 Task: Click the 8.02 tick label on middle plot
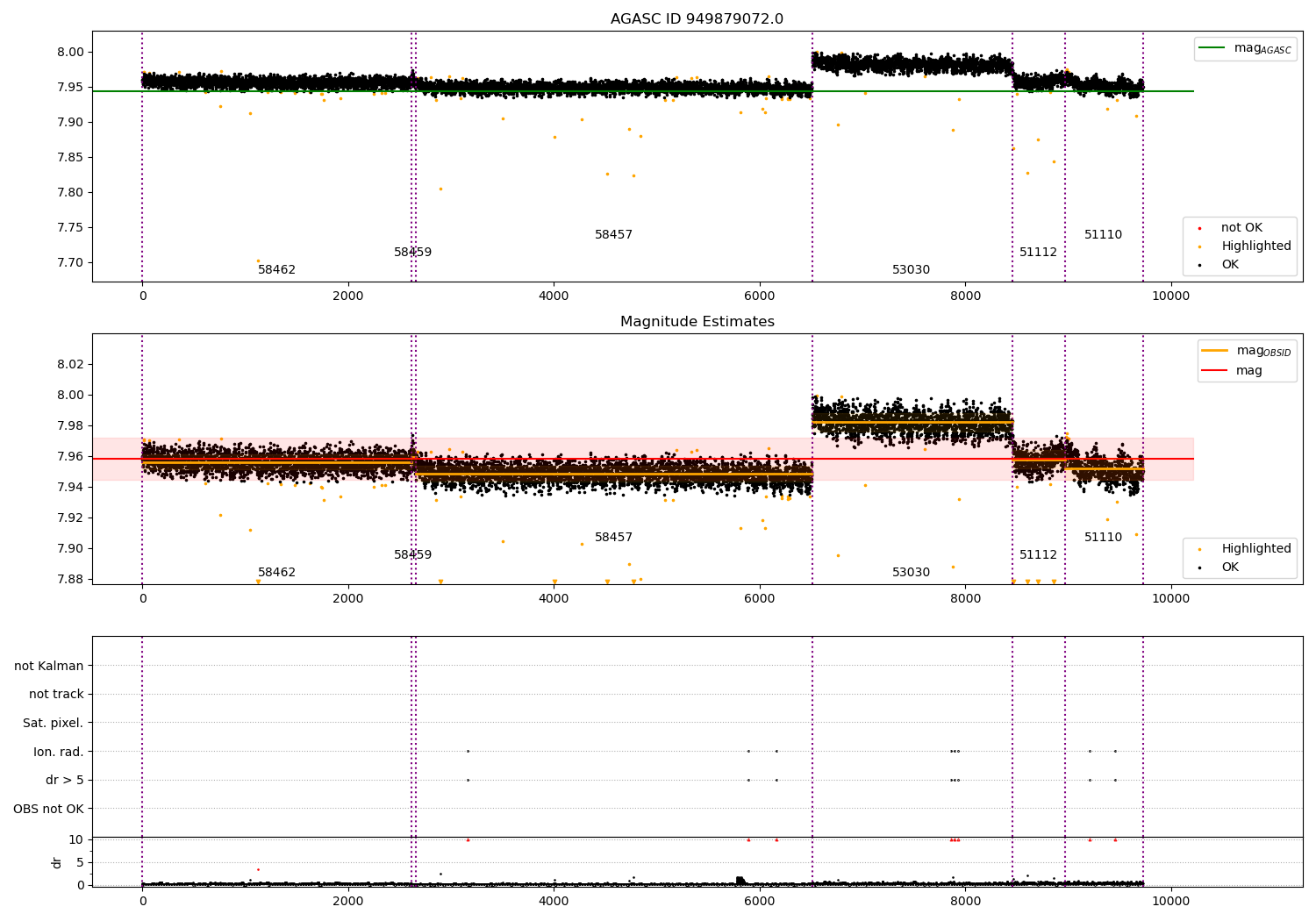click(x=70, y=364)
